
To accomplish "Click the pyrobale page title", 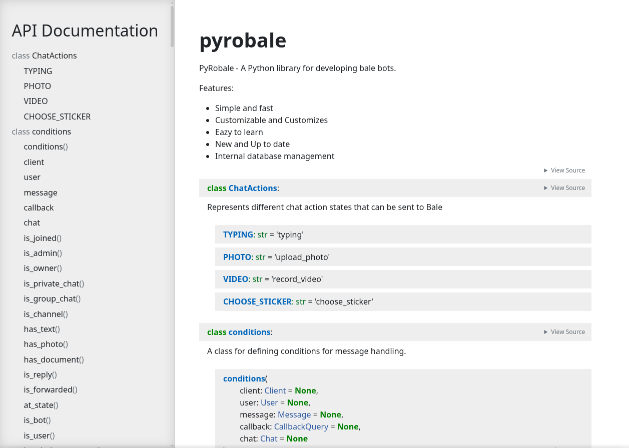I will [243, 41].
